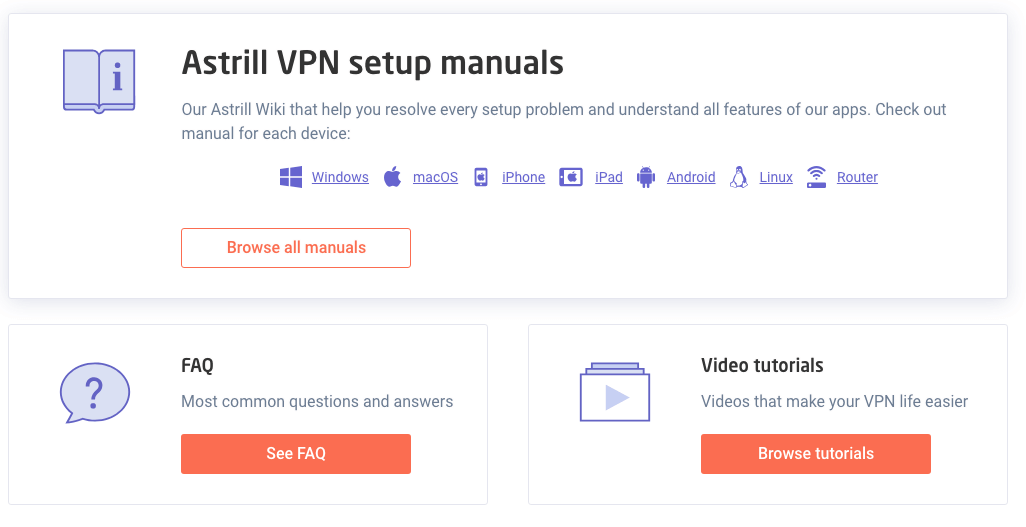Image resolution: width=1026 pixels, height=527 pixels.
Task: Click the Browse all manuals button
Action: pyautogui.click(x=296, y=248)
